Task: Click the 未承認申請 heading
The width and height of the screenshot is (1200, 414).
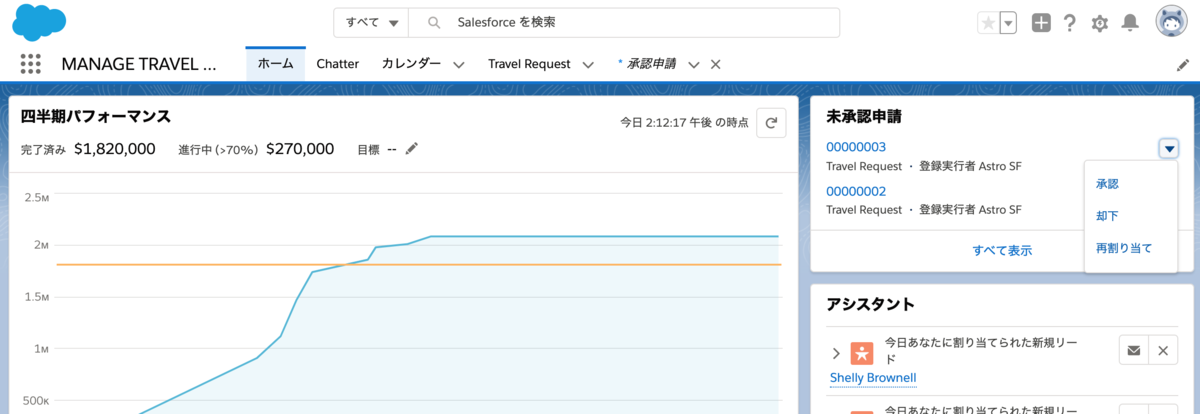Action: 864,117
